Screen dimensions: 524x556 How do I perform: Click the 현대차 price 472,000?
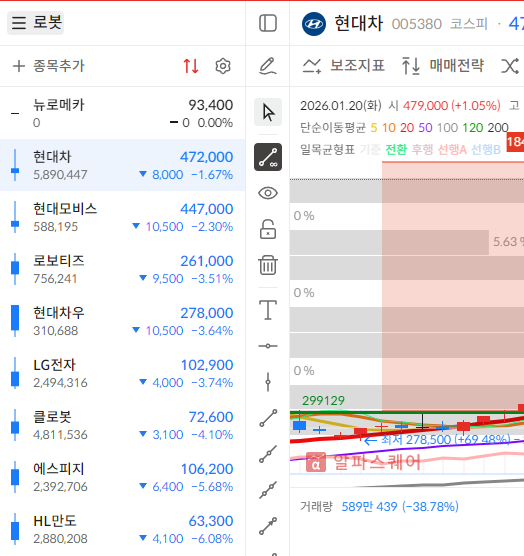[x=206, y=157]
